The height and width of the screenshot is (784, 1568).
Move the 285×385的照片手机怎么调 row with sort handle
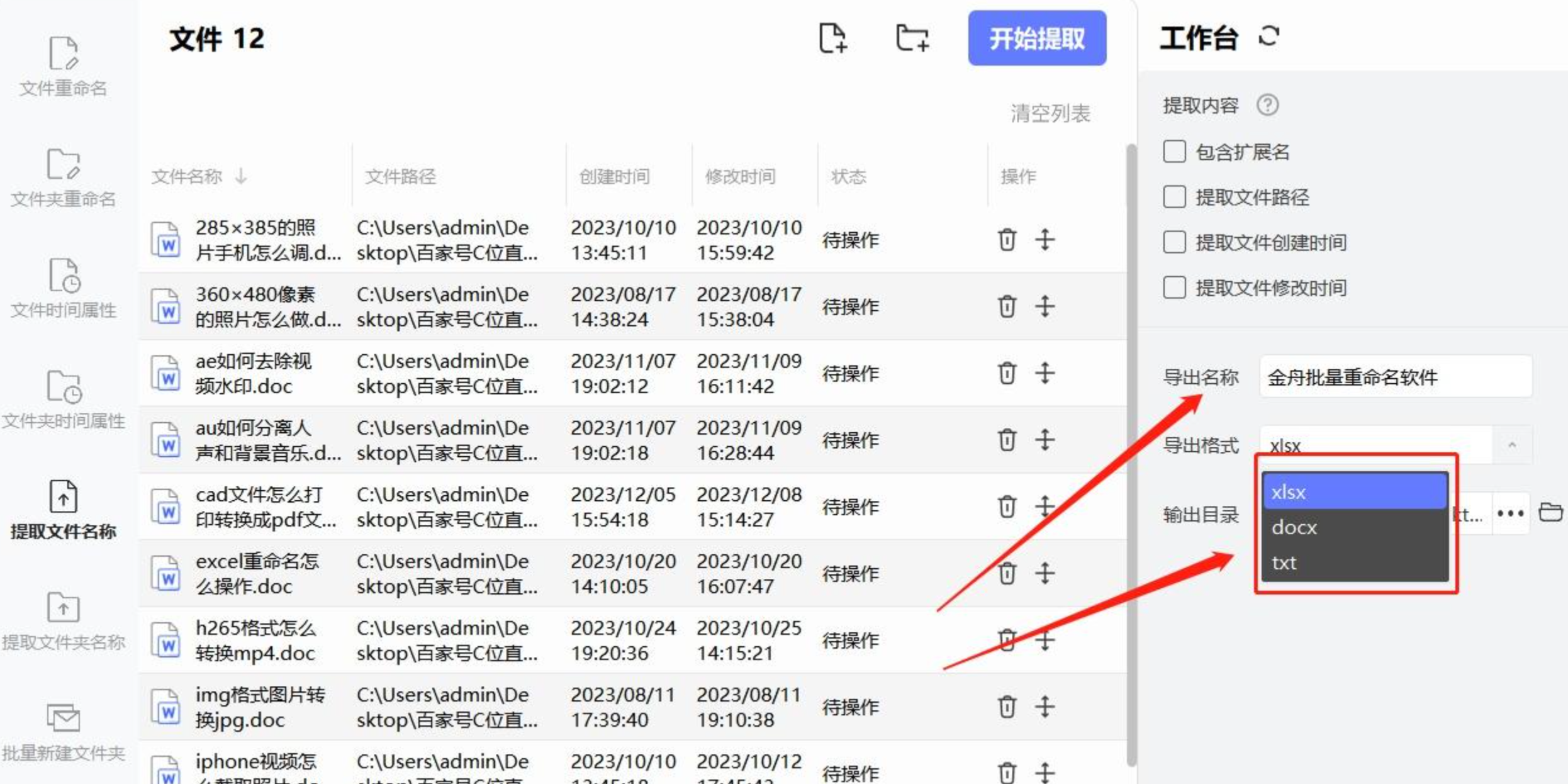1044,240
